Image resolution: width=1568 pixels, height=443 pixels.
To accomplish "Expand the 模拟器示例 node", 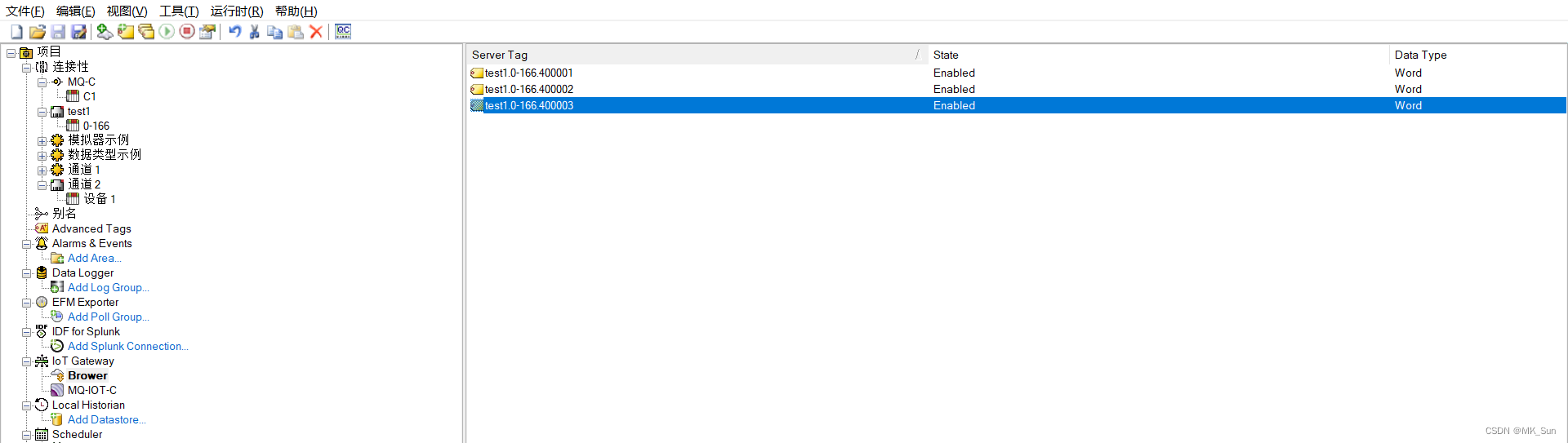I will coord(42,141).
